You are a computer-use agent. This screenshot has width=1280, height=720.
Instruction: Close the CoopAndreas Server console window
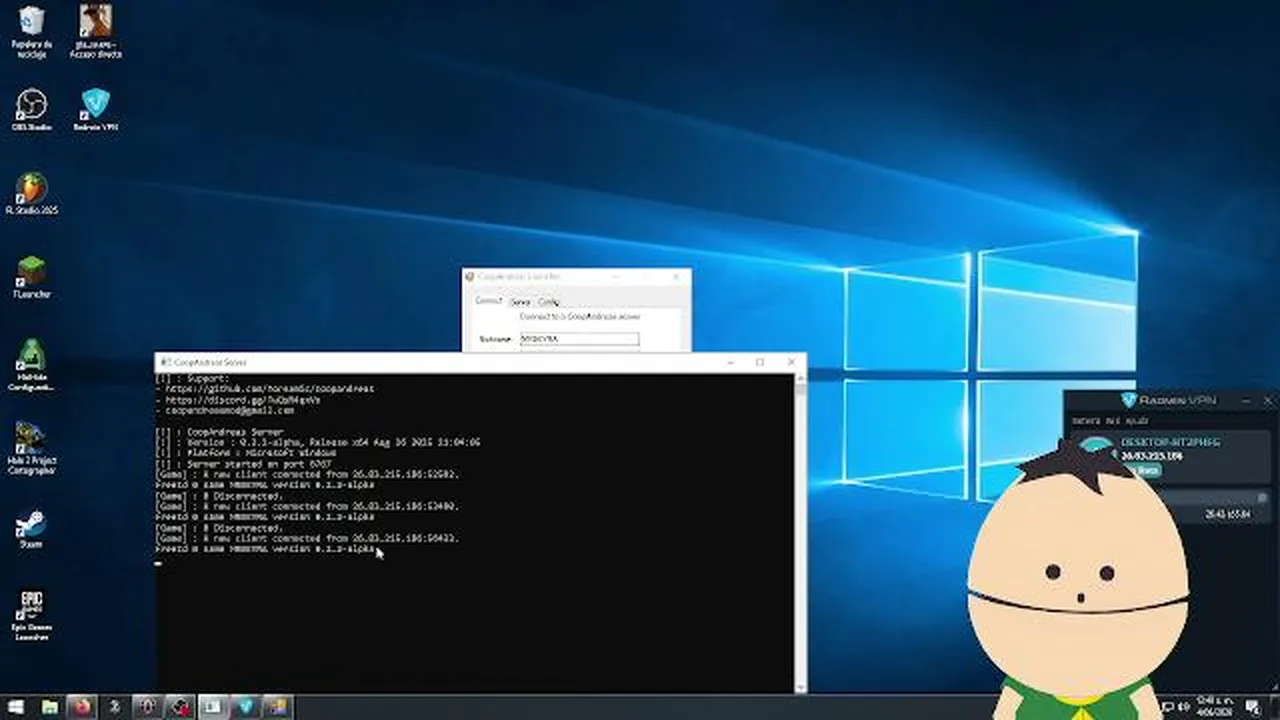click(791, 362)
